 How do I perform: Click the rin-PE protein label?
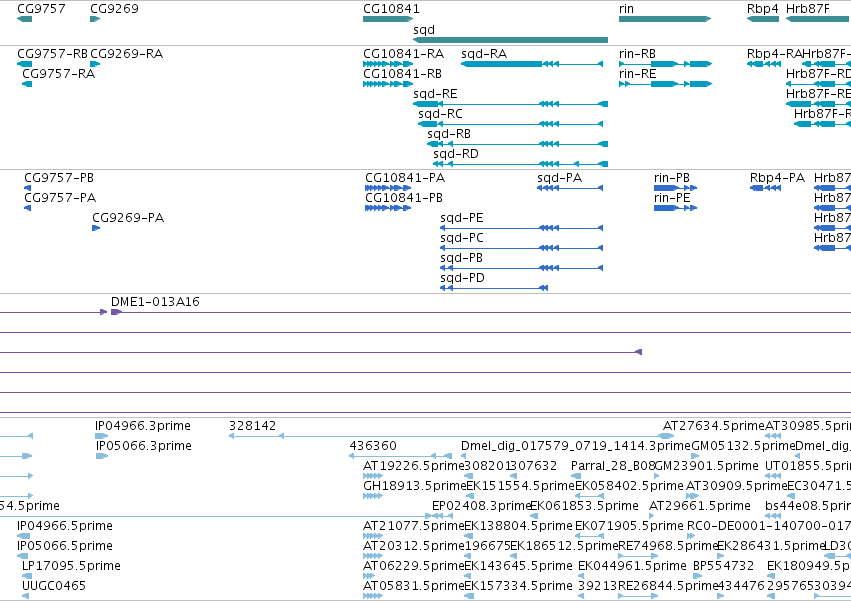(x=672, y=198)
